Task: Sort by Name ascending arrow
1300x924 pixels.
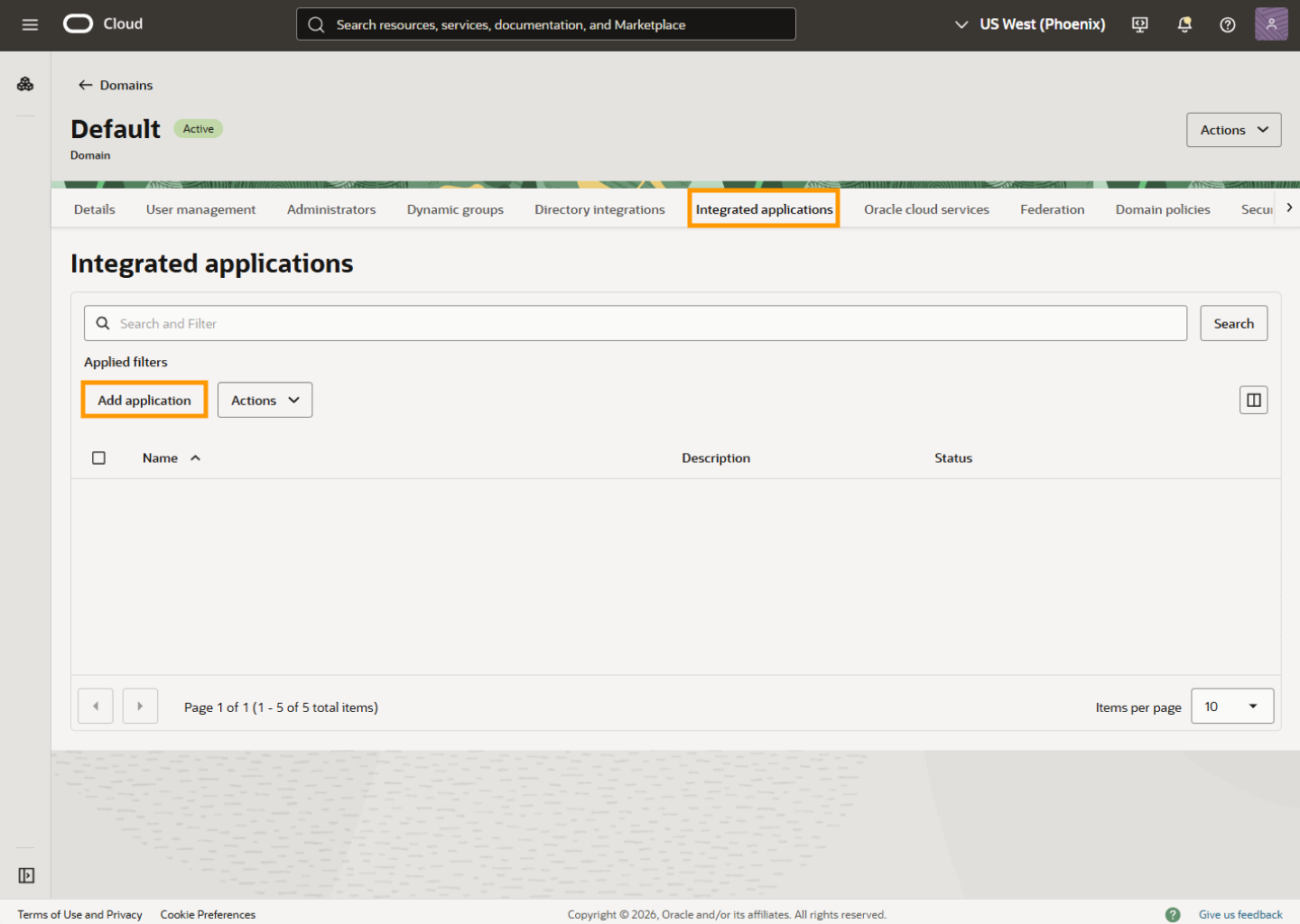Action: coord(195,458)
